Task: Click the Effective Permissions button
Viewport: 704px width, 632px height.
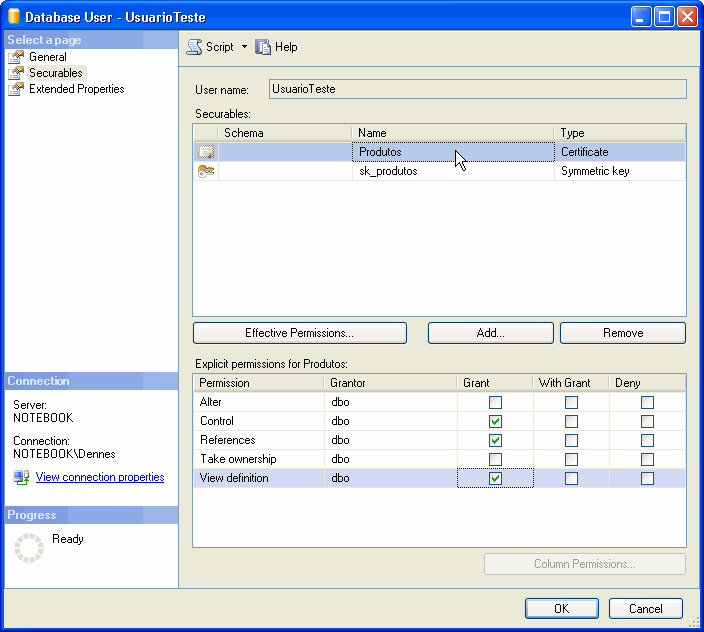Action: pos(299,333)
